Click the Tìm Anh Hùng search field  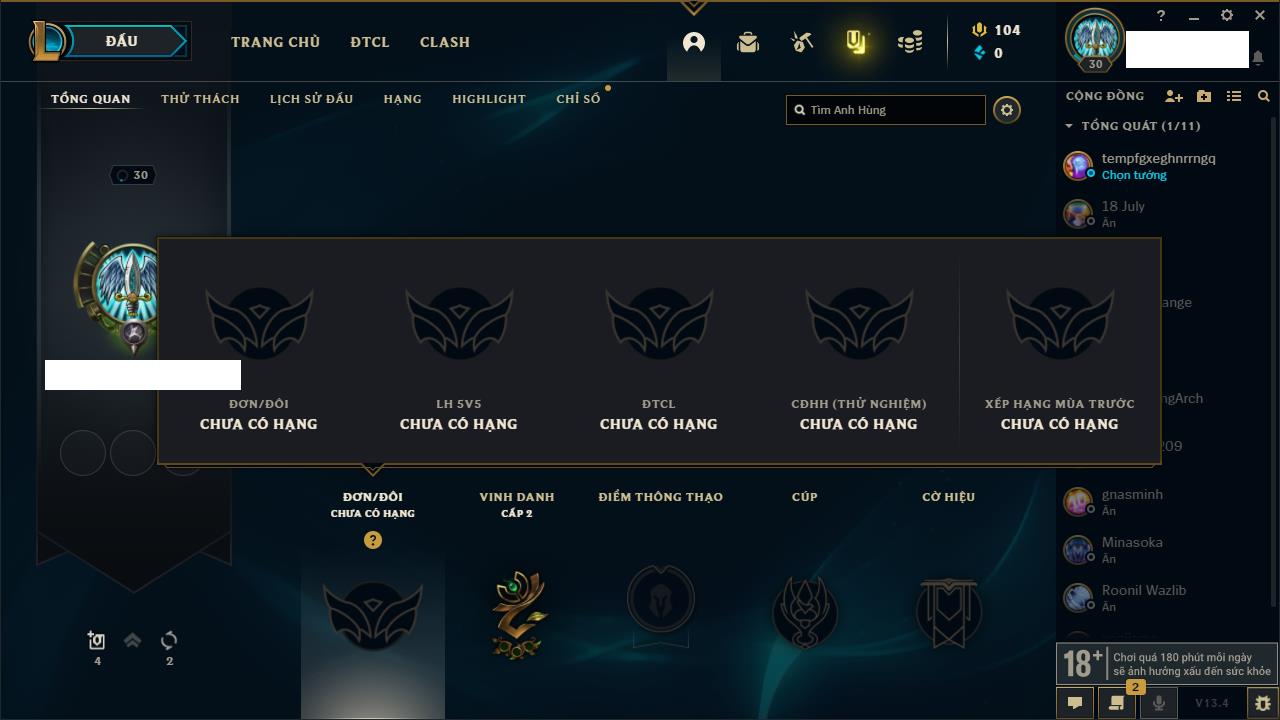coord(886,110)
